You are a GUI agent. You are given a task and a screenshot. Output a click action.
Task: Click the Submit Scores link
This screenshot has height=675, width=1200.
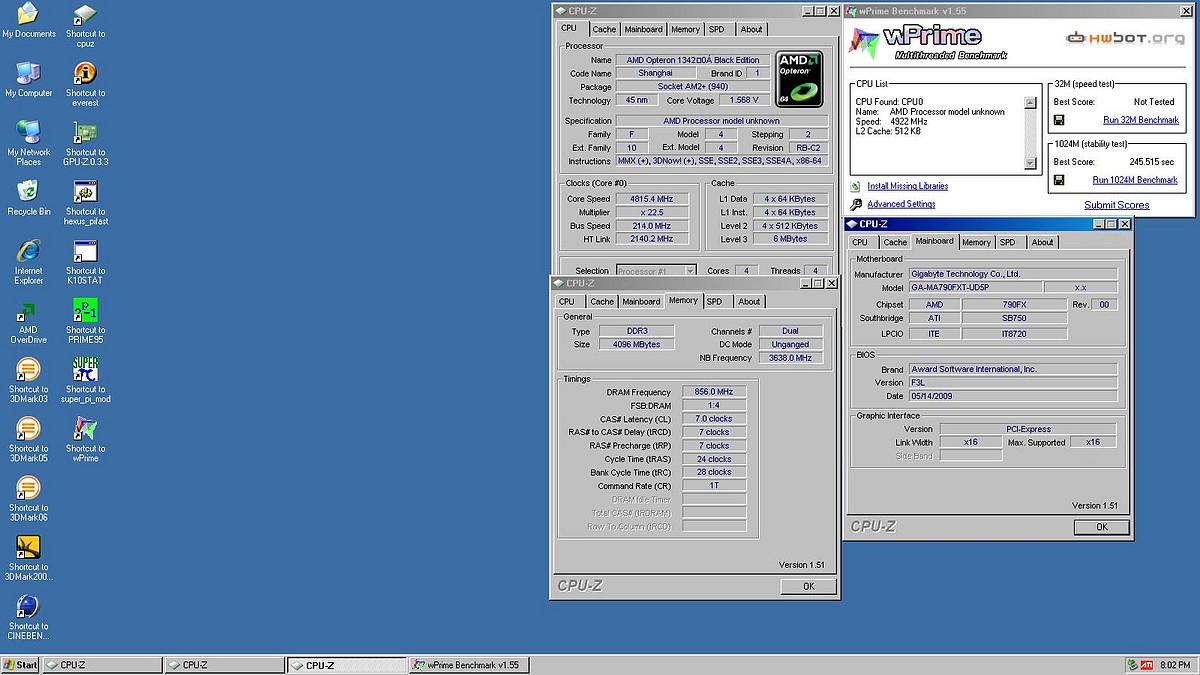[1117, 205]
